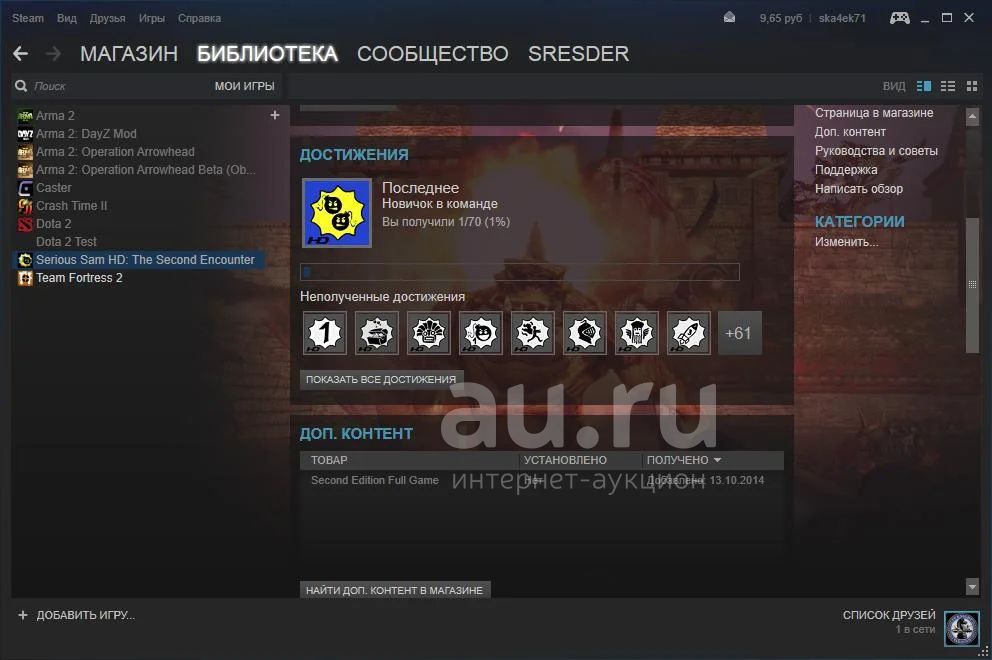Viewport: 992px width, 660px height.
Task: Select the bearded face locked achievement icon
Action: (x=636, y=332)
